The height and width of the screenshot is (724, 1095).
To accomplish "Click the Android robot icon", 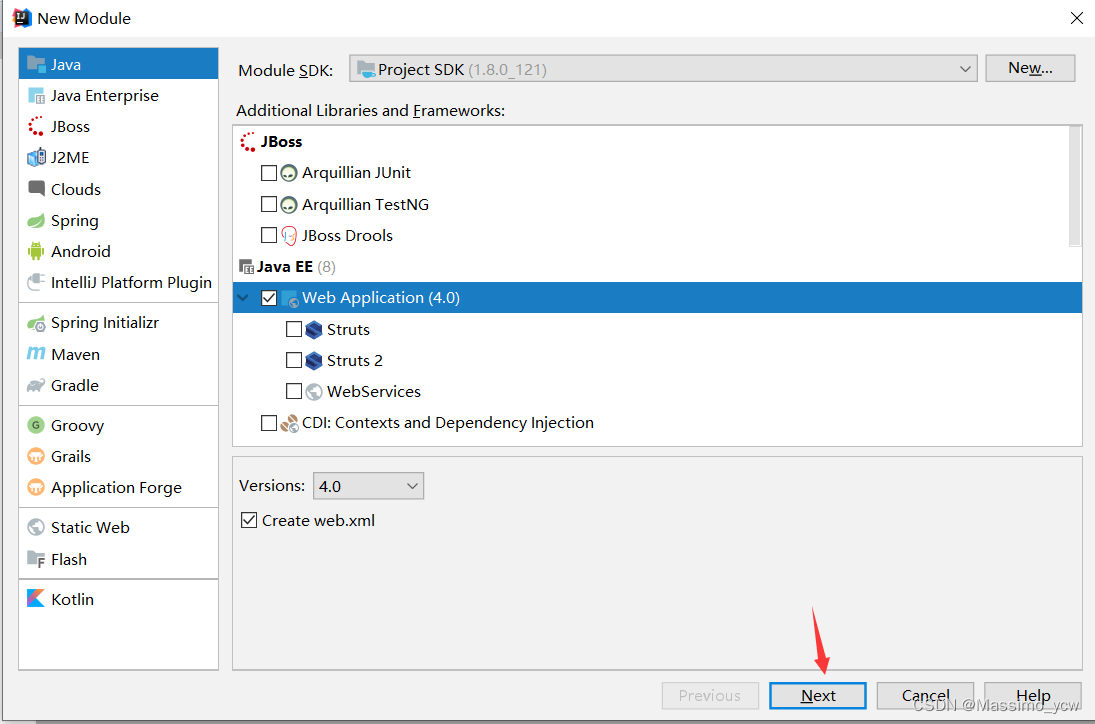I will tap(36, 251).
